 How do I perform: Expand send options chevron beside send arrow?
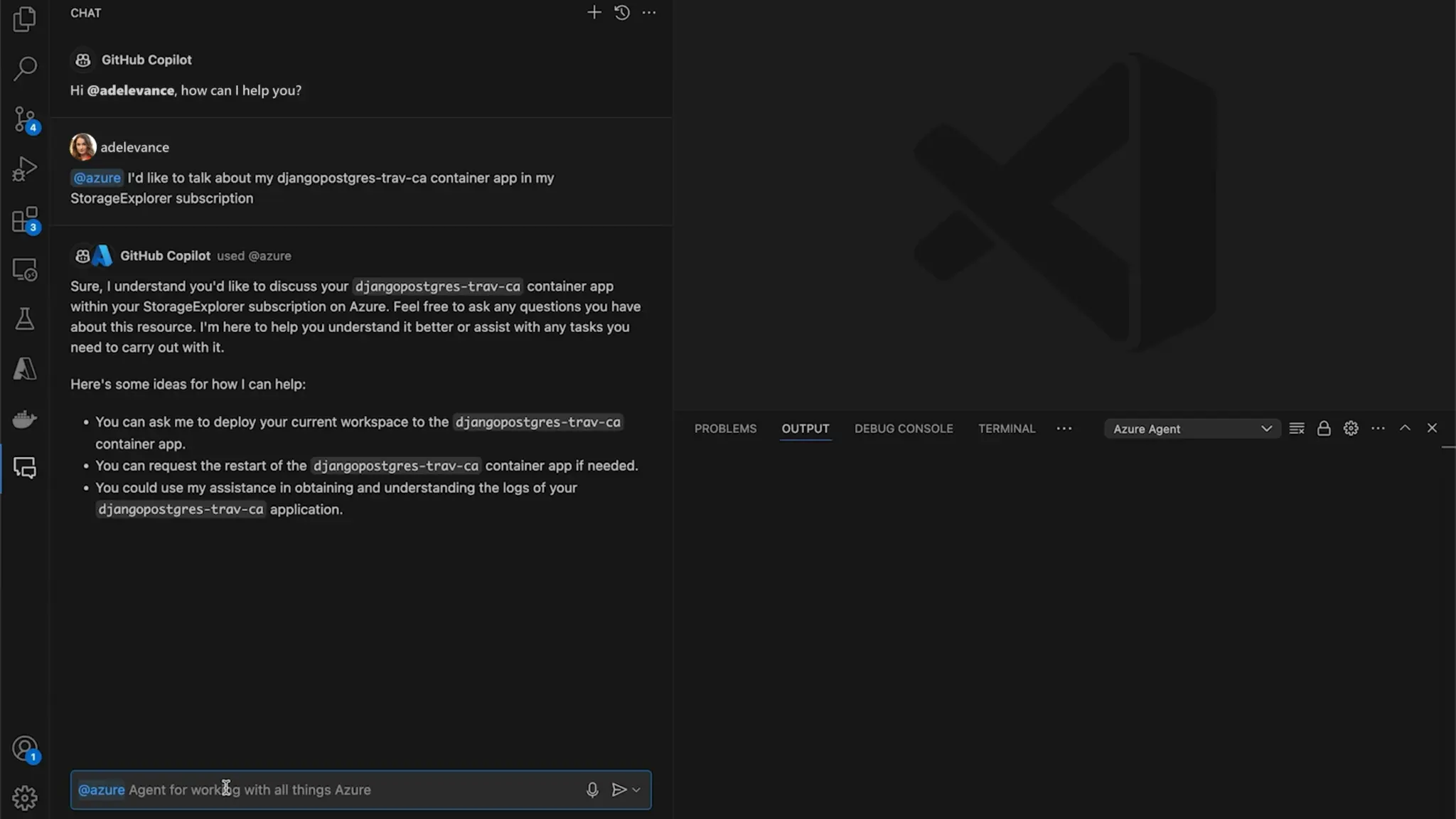[636, 790]
